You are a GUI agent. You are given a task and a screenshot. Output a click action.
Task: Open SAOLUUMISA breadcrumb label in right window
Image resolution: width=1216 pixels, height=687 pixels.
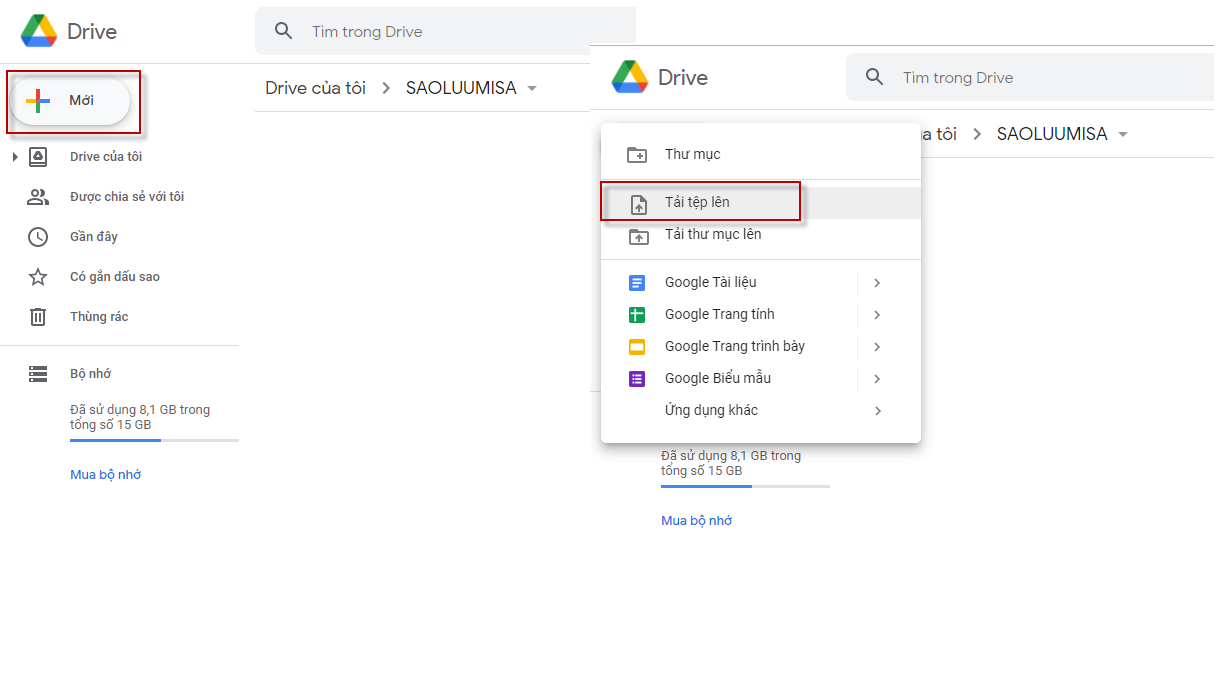coord(1052,134)
